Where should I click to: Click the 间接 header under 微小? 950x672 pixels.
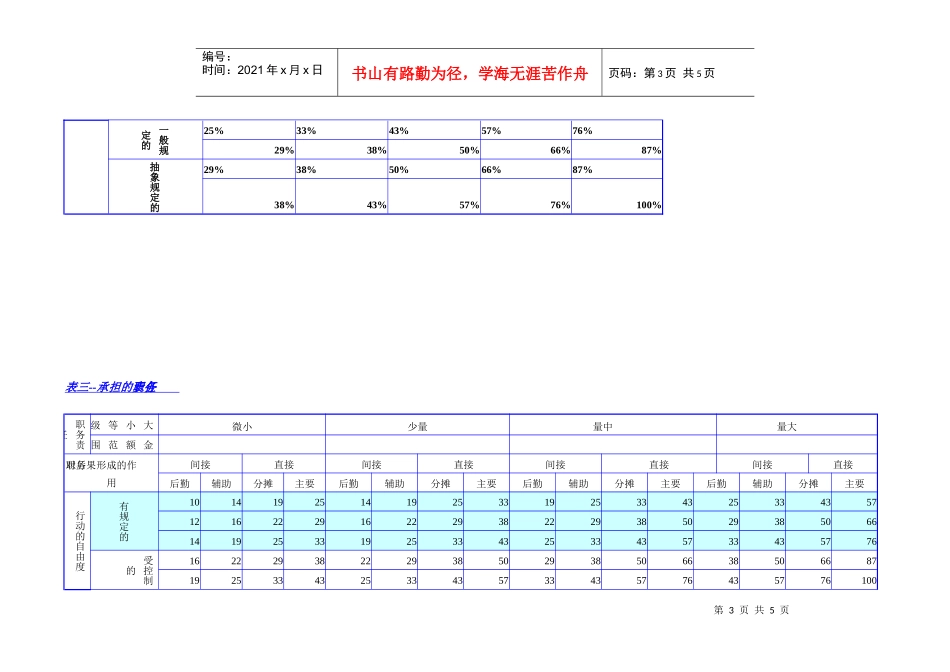click(200, 465)
